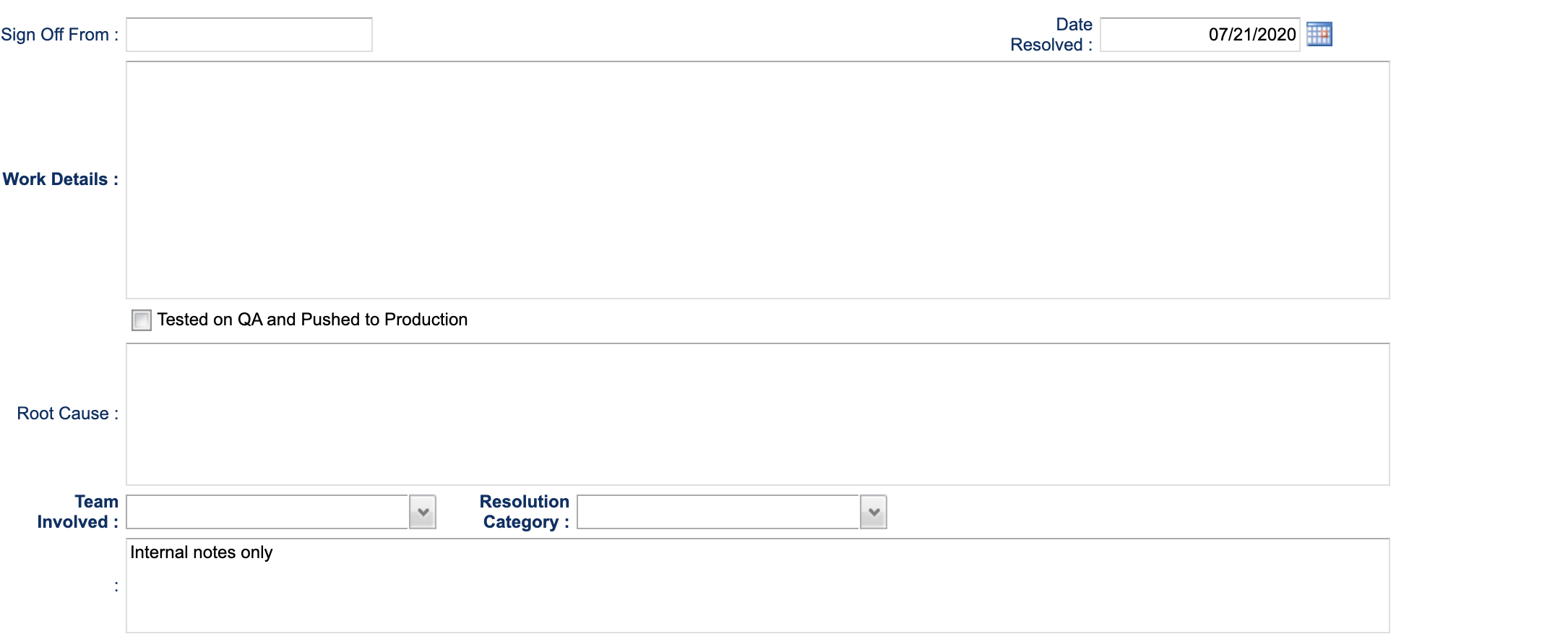This screenshot has height=642, width=1568.
Task: Click the lone colon beside the notes box
Action: tap(116, 586)
